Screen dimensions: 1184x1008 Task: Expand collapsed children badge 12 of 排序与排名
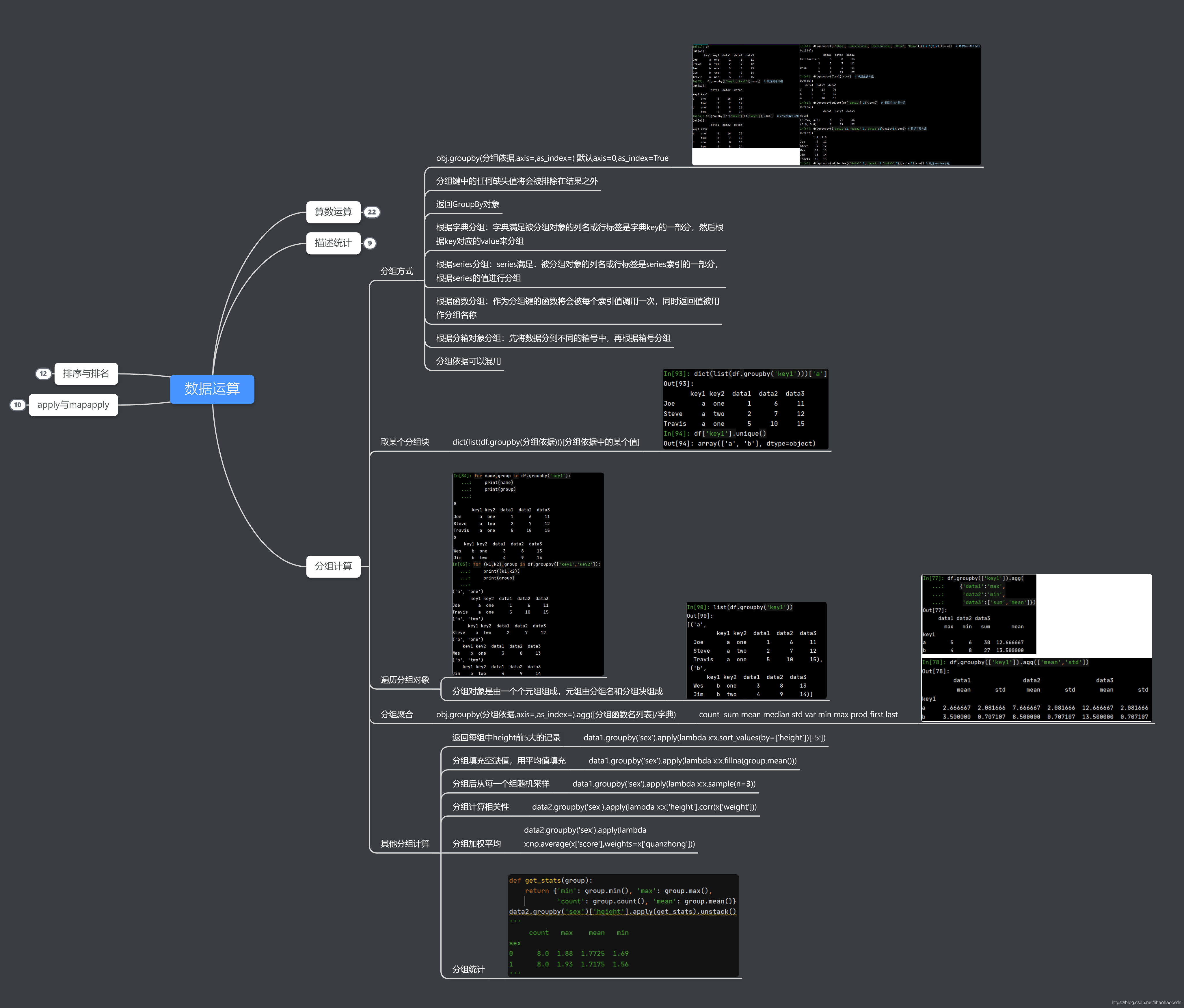(43, 374)
